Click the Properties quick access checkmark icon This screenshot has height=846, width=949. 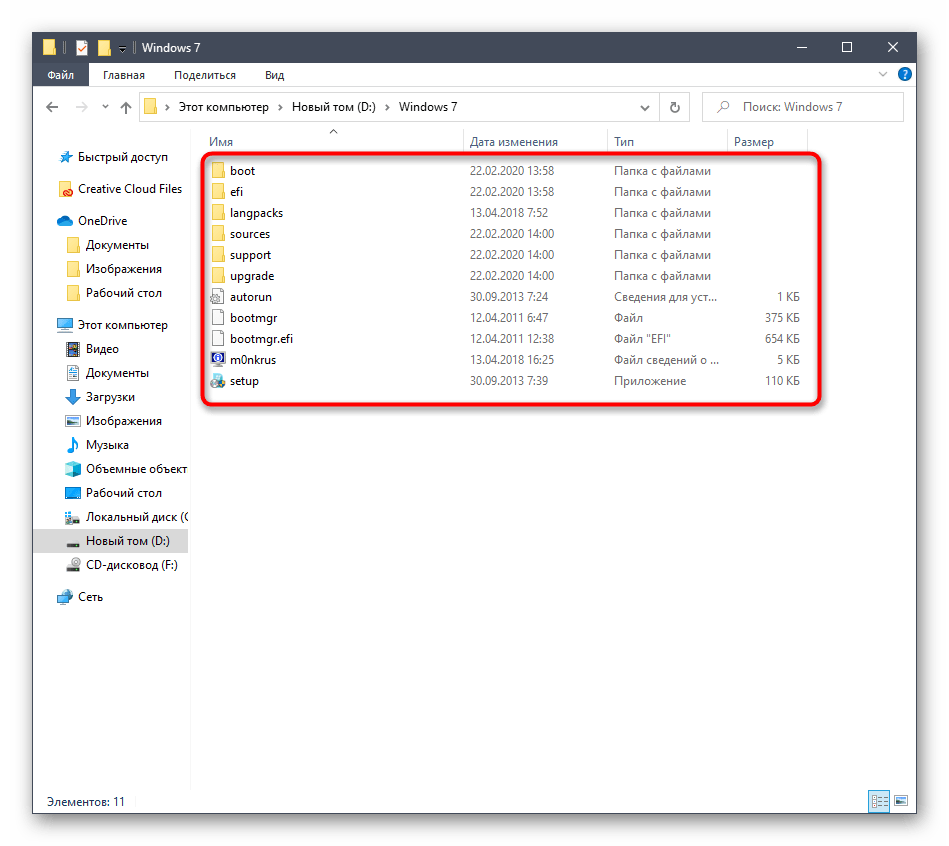[82, 47]
